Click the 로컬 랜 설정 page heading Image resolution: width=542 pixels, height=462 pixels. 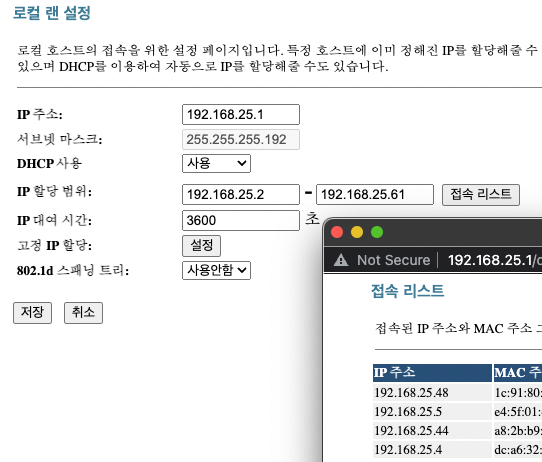[52, 13]
